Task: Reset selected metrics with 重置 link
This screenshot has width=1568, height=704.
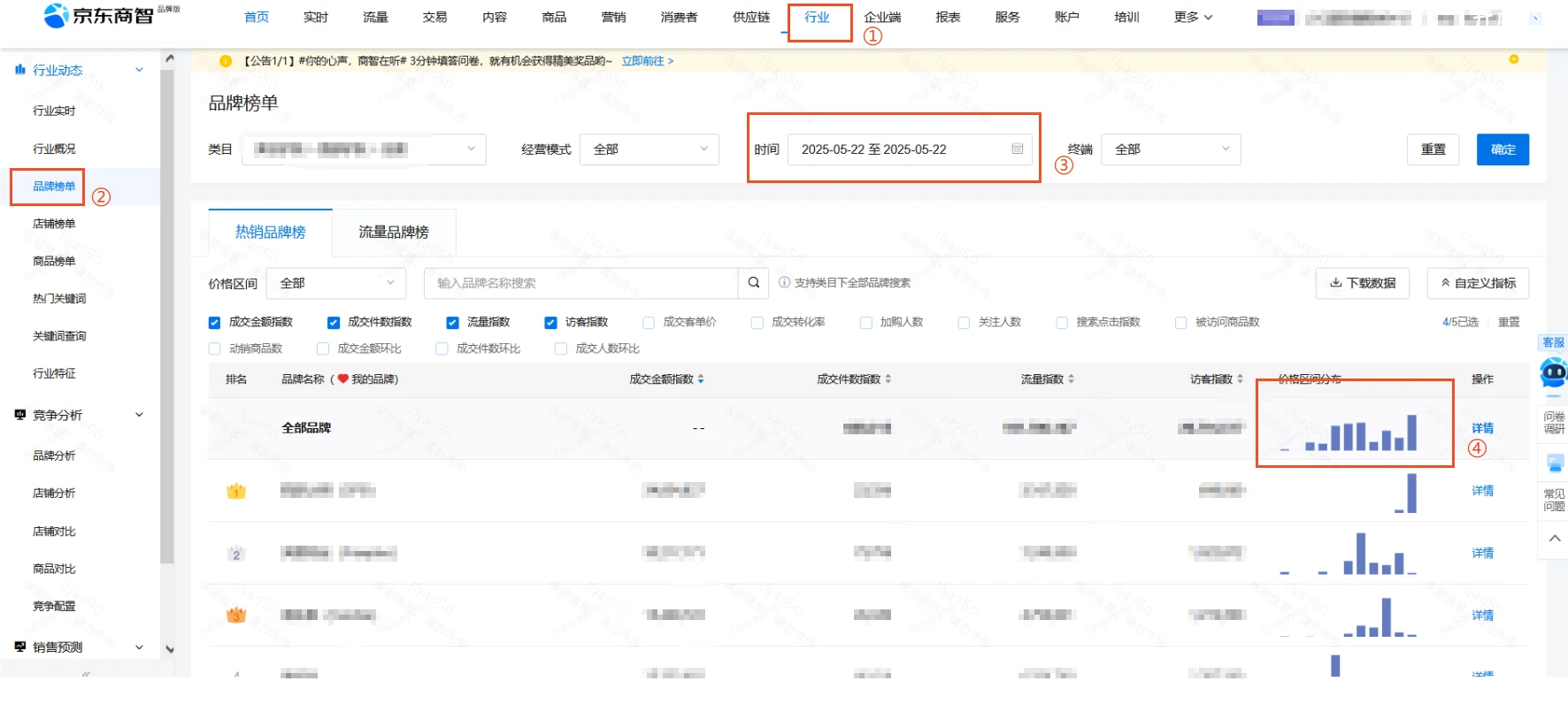Action: coord(1509,322)
